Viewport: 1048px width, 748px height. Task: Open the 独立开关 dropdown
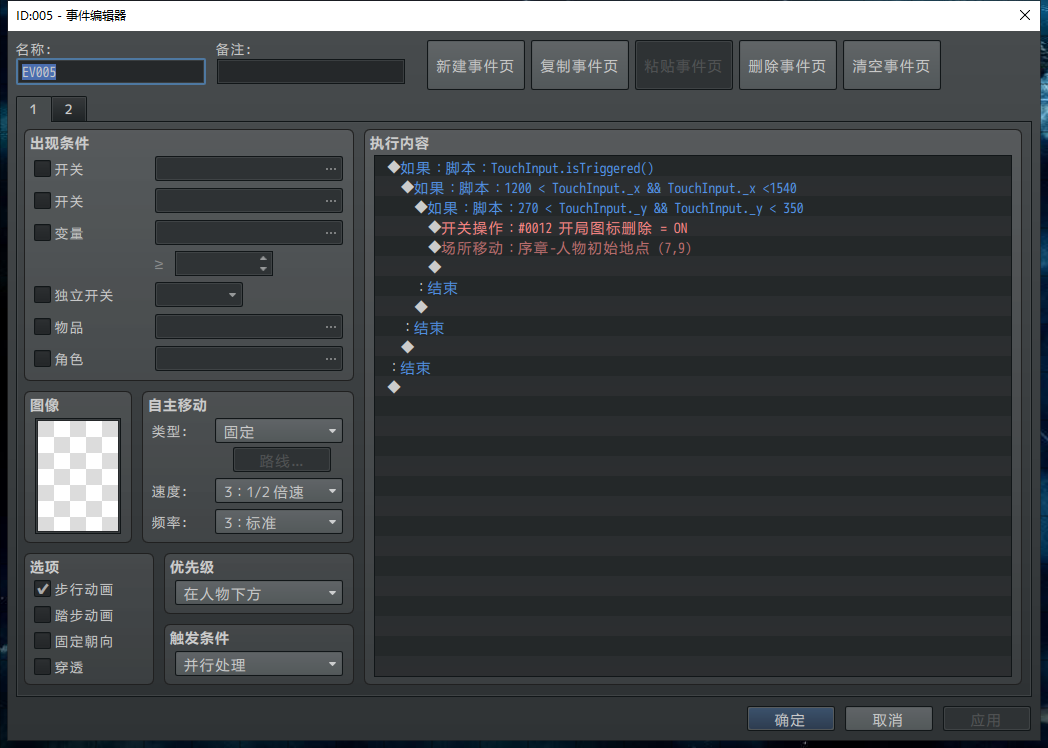coord(199,295)
